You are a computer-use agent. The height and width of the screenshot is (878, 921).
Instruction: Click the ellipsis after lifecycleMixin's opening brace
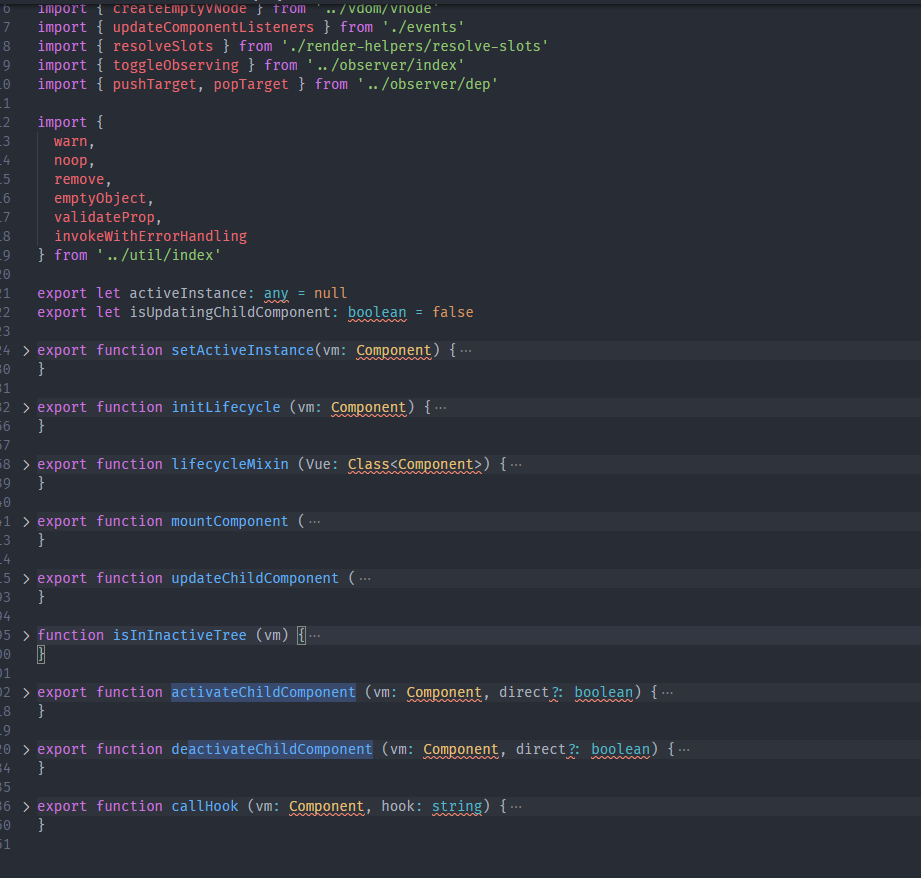[516, 465]
